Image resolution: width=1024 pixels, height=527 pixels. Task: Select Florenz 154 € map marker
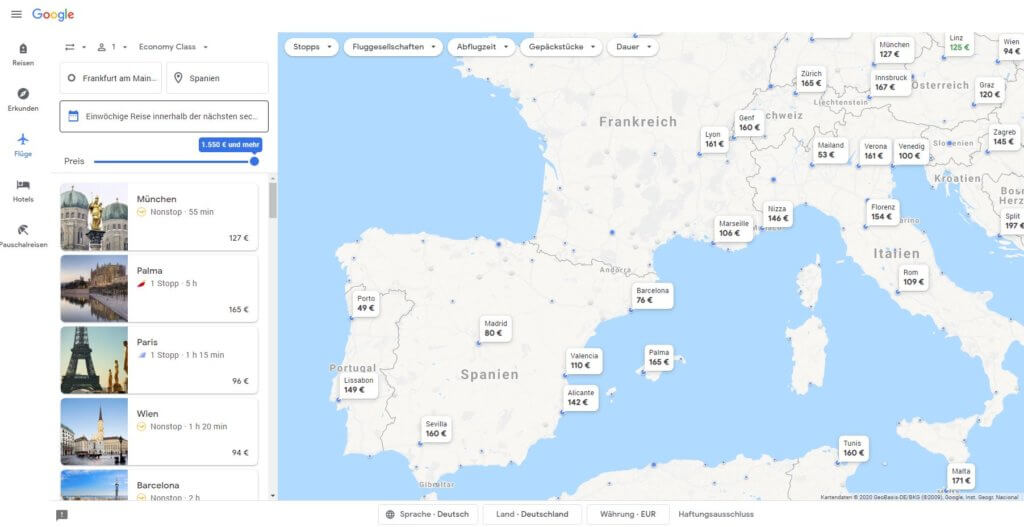coord(883,212)
